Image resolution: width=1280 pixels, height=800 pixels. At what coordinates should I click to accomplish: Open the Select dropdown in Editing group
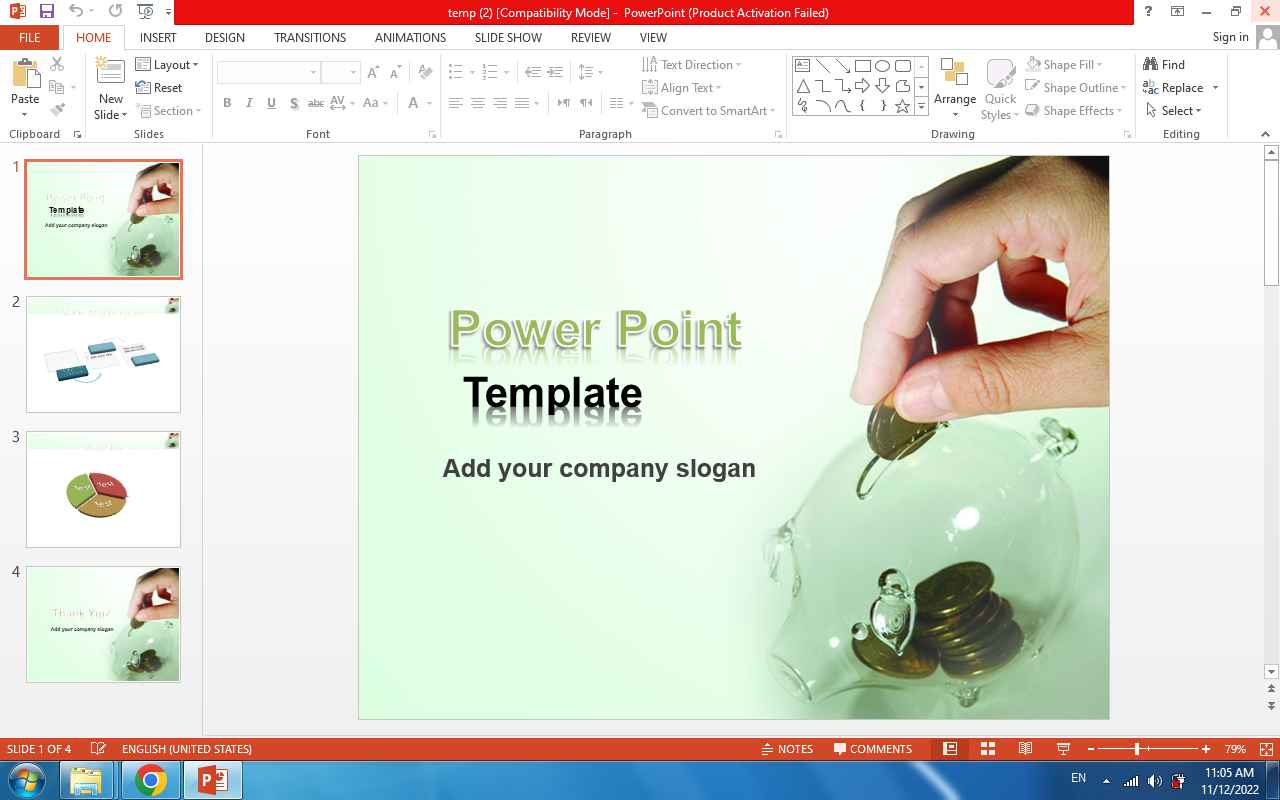(x=1174, y=111)
